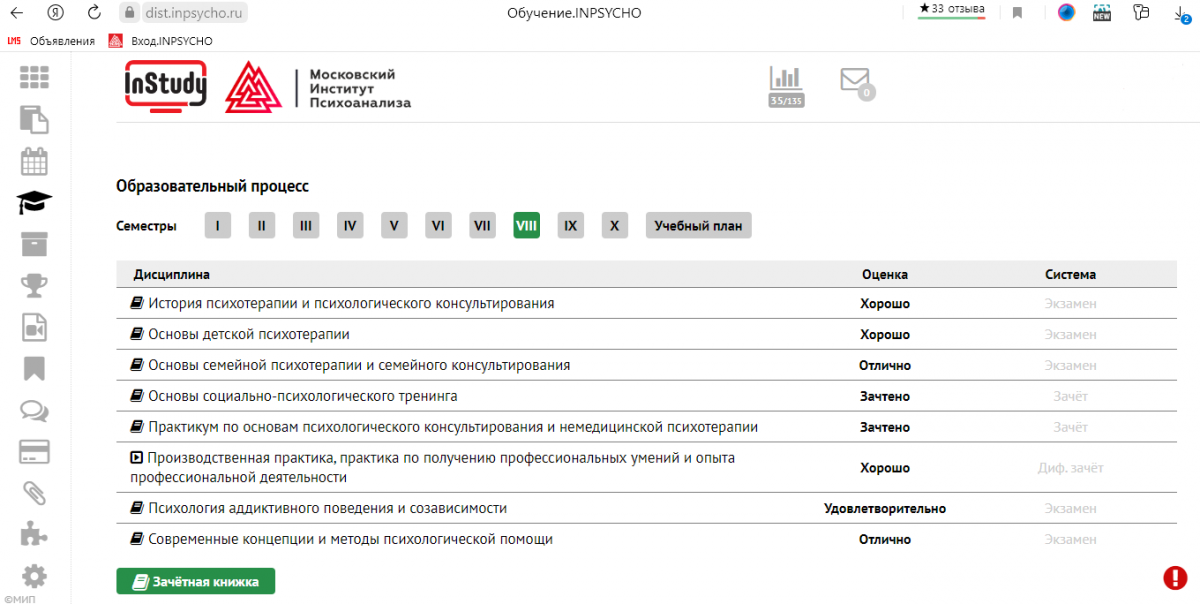Open the settings gear in sidebar

tap(34, 576)
